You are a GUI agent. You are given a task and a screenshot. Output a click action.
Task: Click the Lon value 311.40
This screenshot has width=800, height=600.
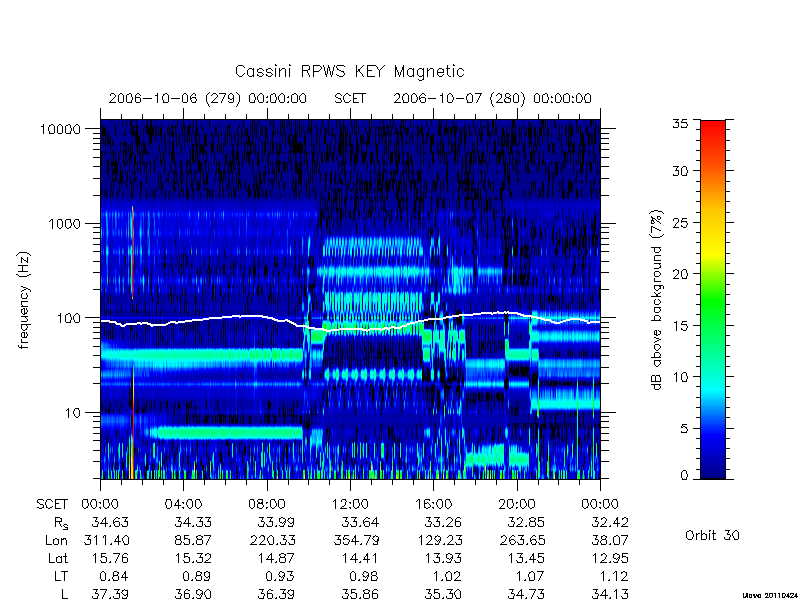(x=106, y=540)
